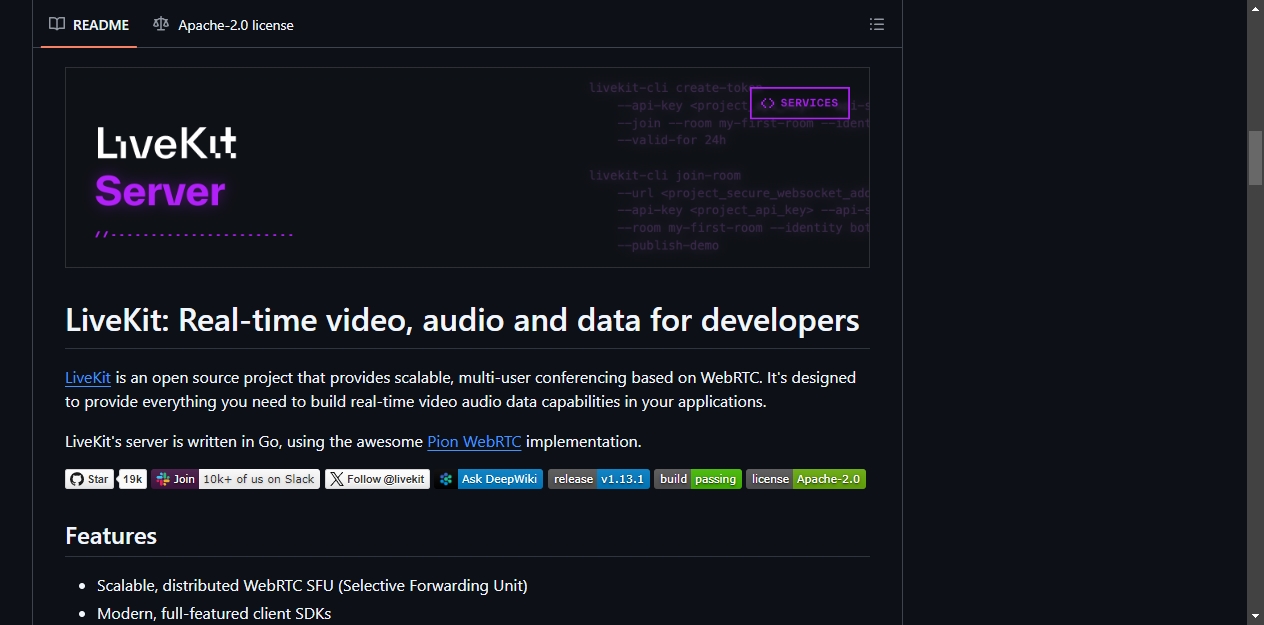Click the Slack logo icon in Join badge
Screen dimensions: 1264x625
(x=162, y=479)
